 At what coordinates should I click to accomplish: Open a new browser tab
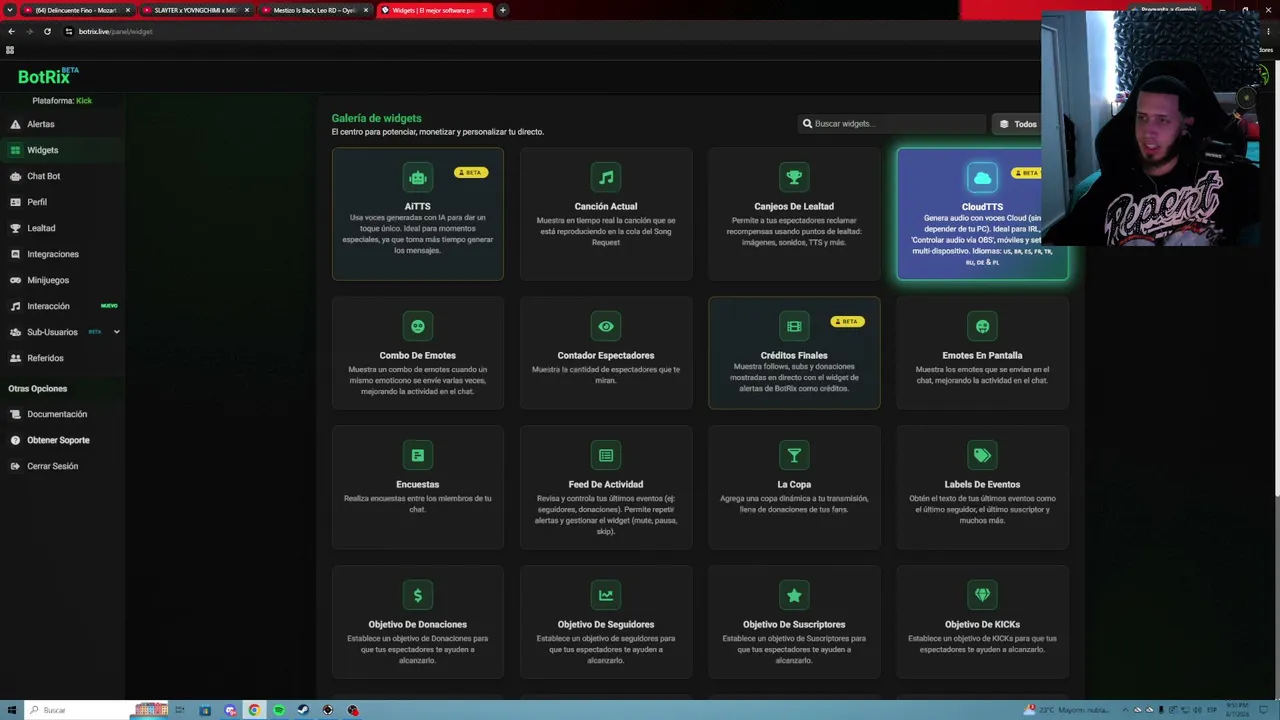(x=503, y=10)
